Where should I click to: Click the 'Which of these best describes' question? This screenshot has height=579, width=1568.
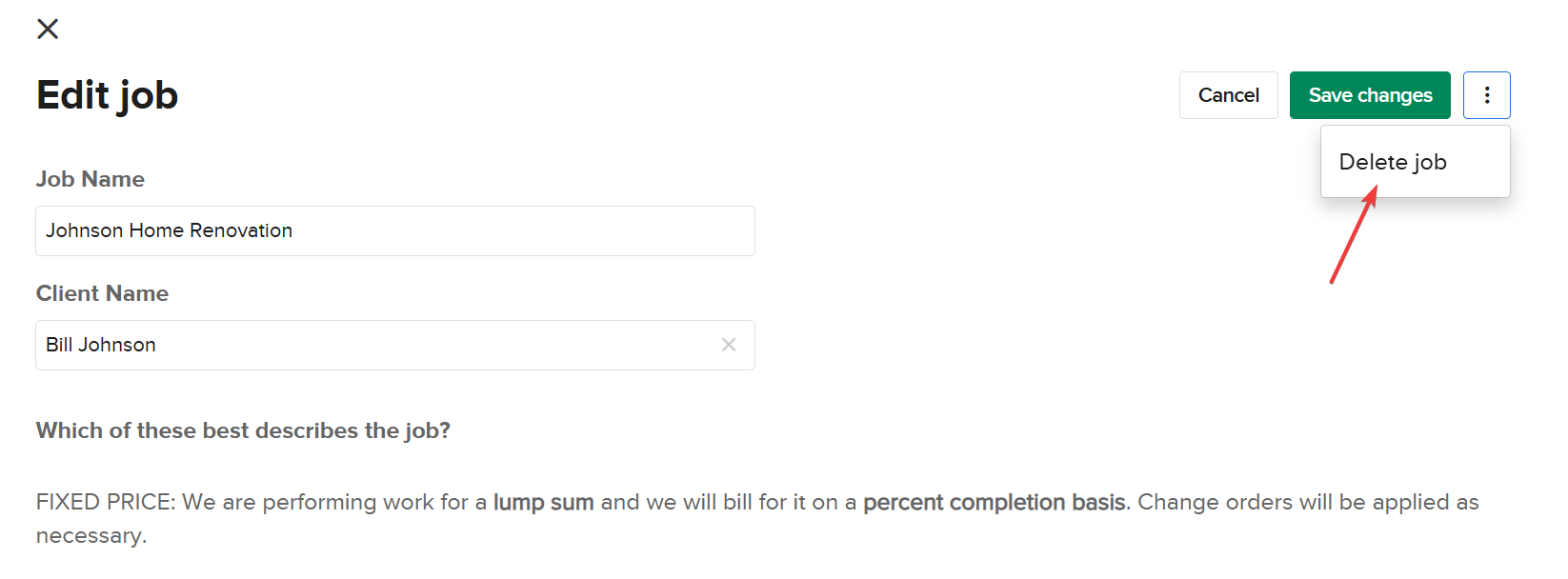243,430
